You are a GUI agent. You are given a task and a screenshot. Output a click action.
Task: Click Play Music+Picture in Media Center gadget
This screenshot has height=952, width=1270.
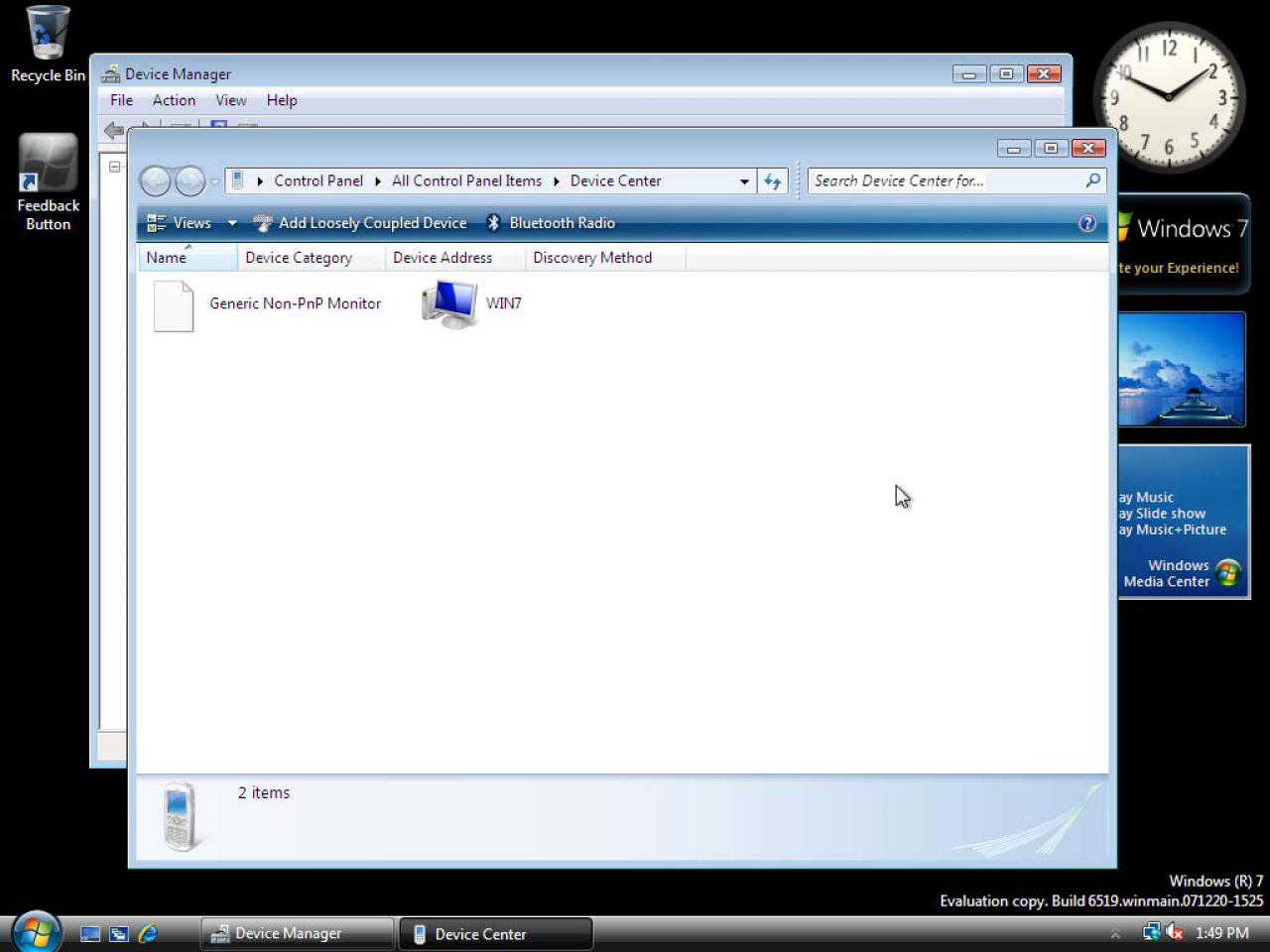(x=1173, y=529)
